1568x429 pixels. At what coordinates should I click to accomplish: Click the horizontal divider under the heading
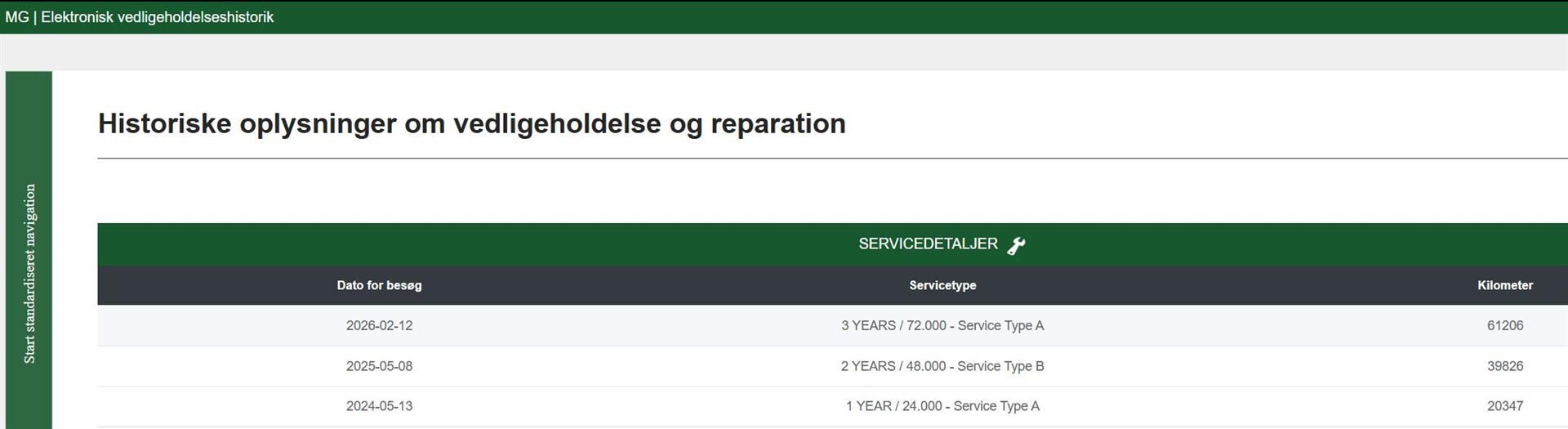[817, 158]
